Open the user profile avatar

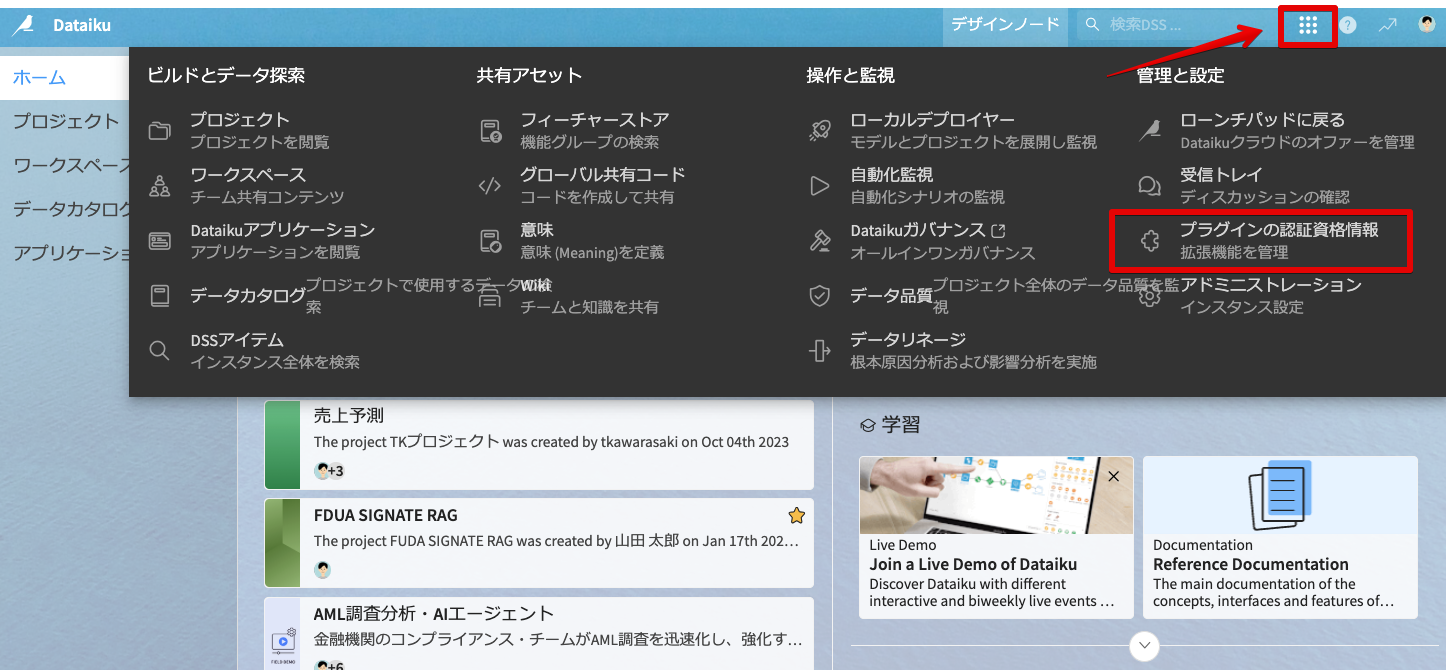(x=1427, y=24)
